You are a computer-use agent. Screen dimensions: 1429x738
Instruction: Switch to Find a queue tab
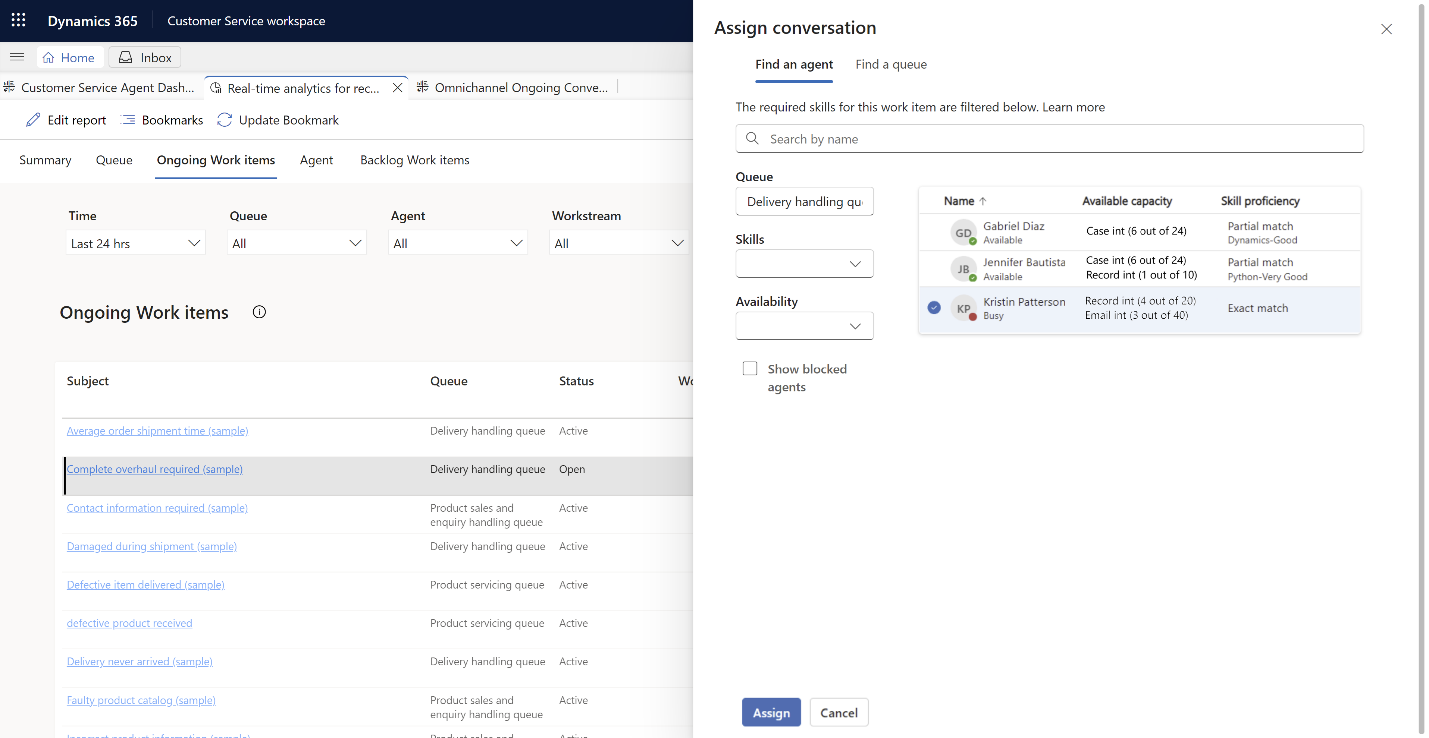click(891, 64)
